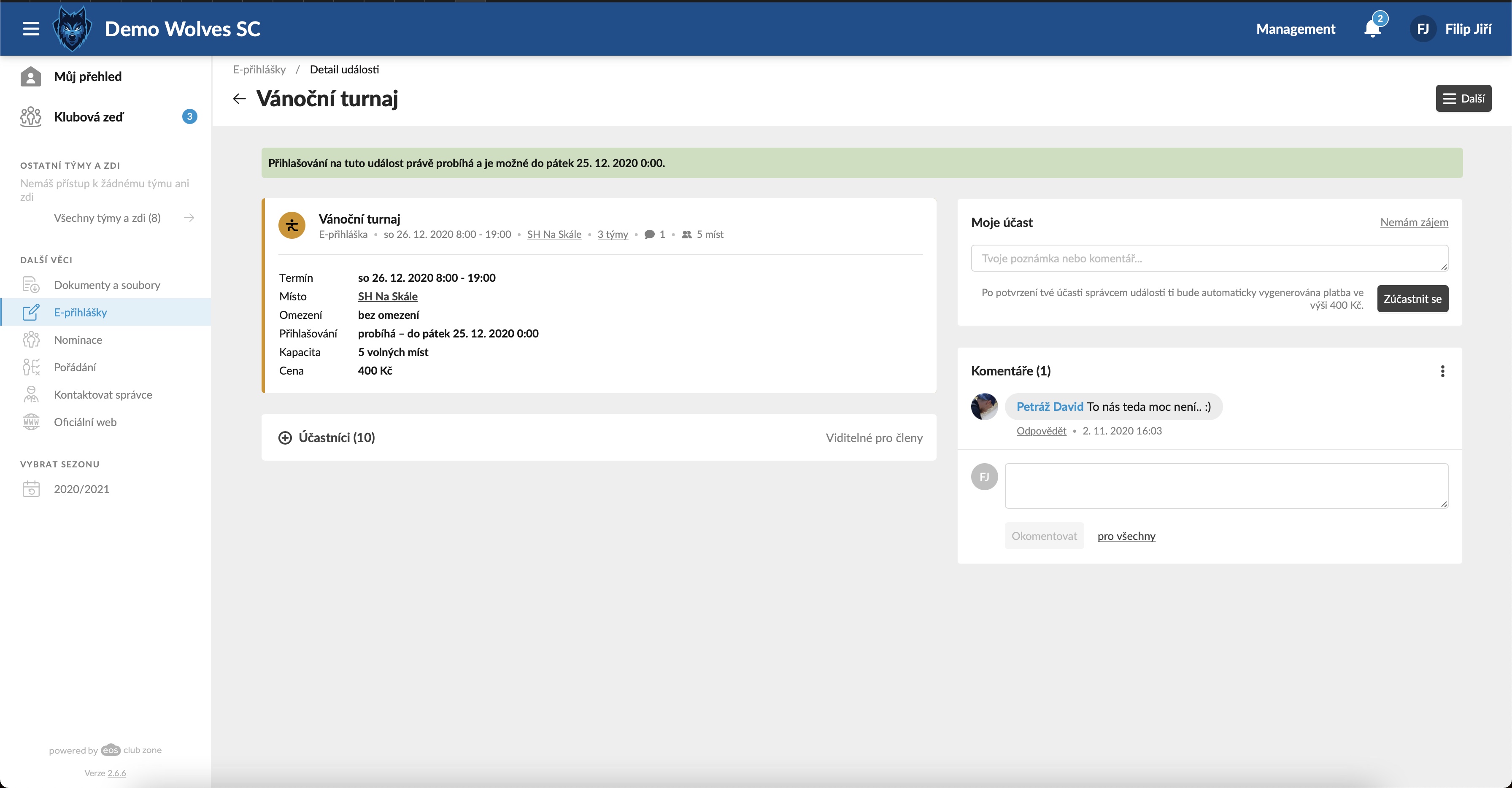Click the SH Na Skále place link
The image size is (1512, 788).
(x=387, y=296)
